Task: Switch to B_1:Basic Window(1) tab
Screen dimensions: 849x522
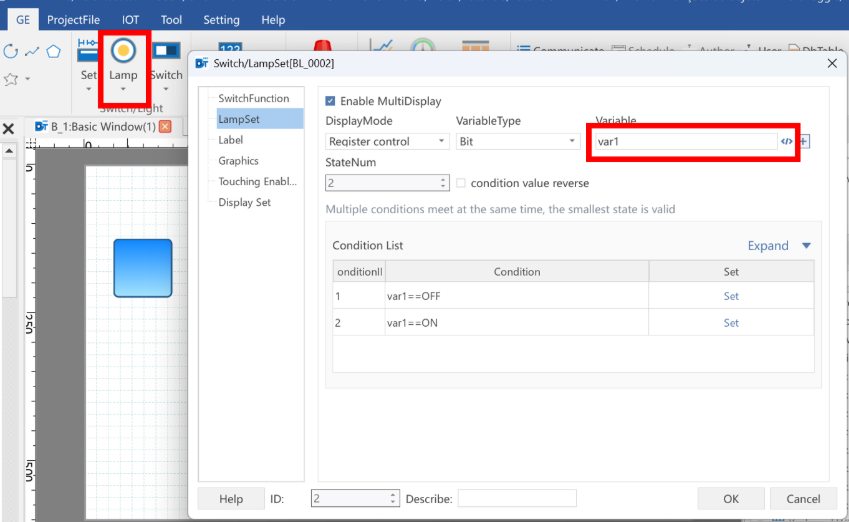Action: click(x=103, y=127)
